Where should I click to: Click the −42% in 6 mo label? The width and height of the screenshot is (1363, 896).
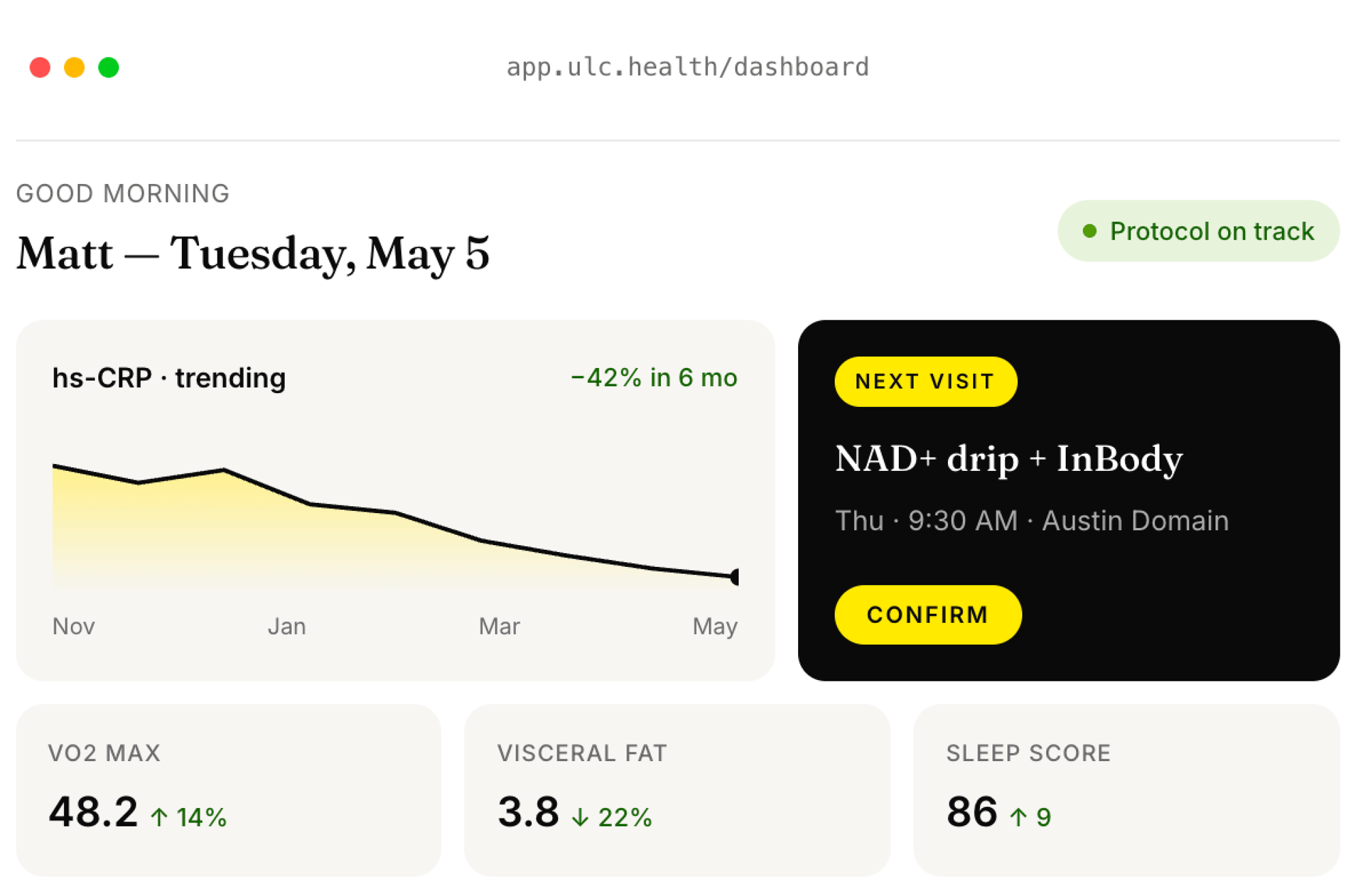coord(654,377)
